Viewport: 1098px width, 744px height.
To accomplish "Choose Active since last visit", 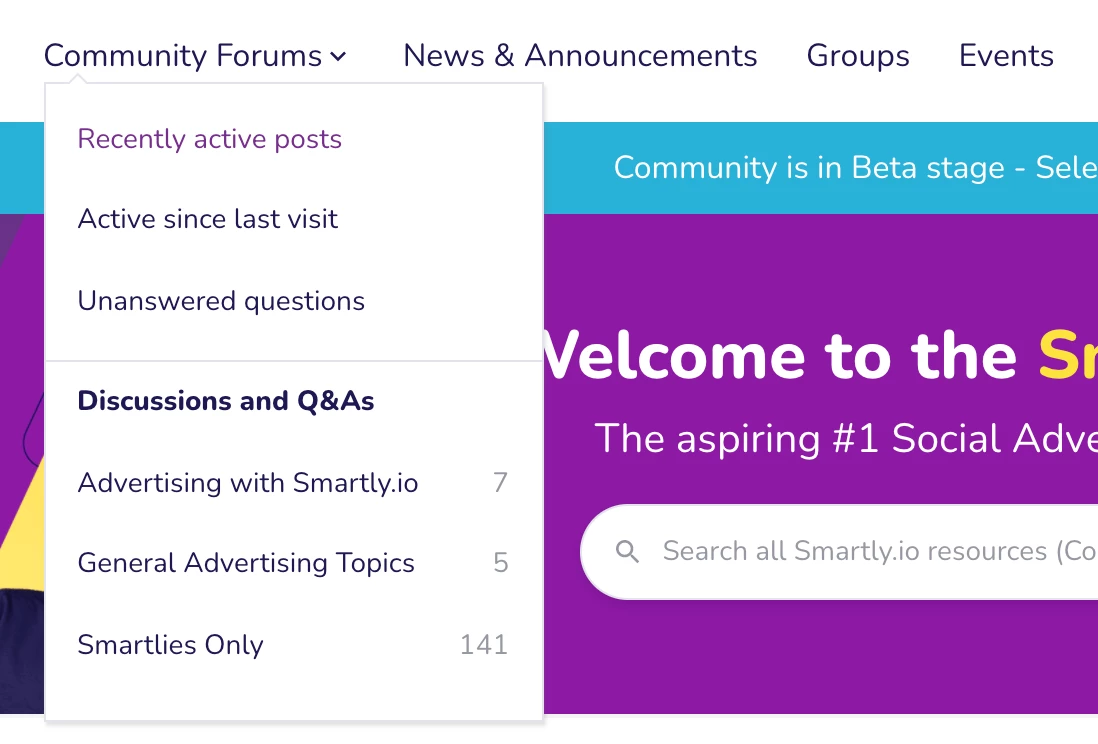I will 208,219.
